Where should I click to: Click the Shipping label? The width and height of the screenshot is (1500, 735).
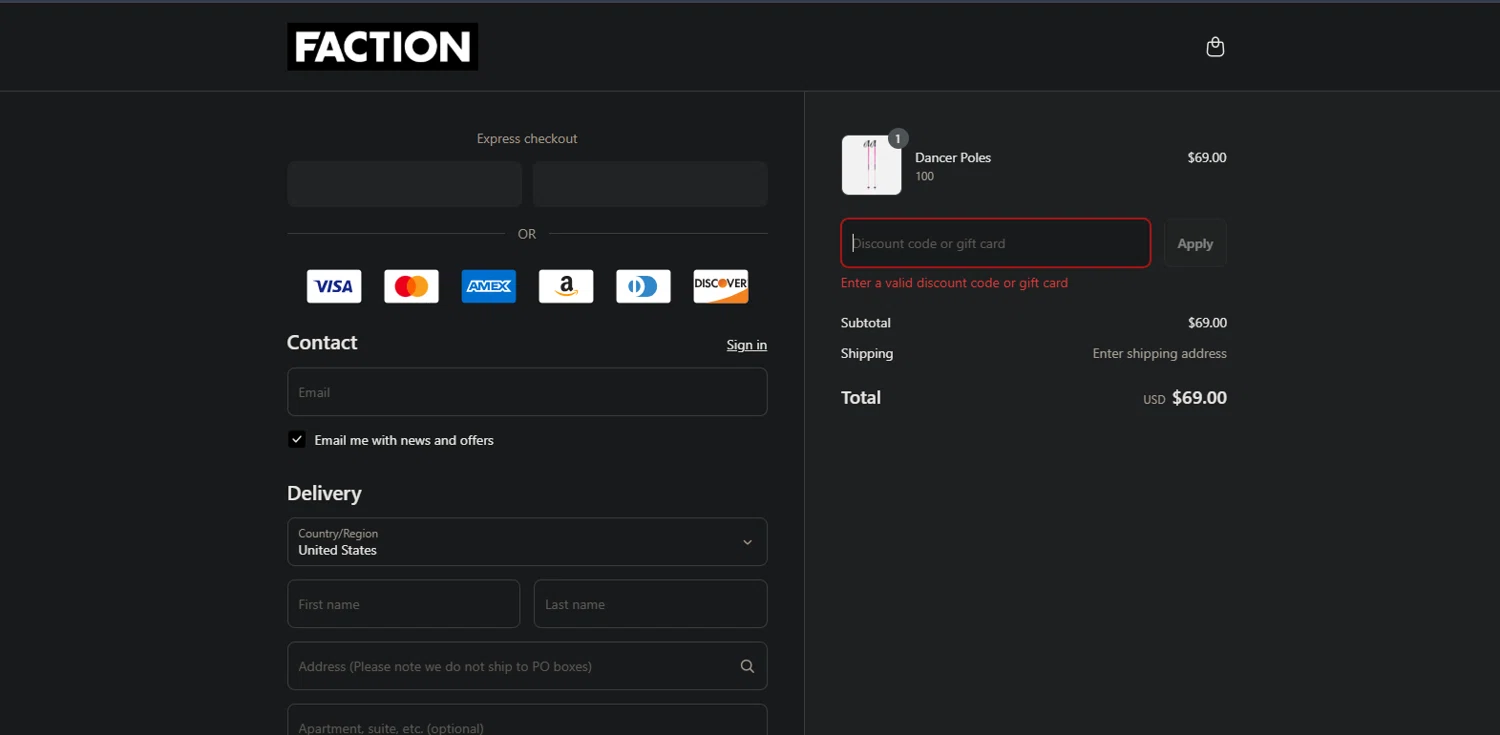click(867, 353)
